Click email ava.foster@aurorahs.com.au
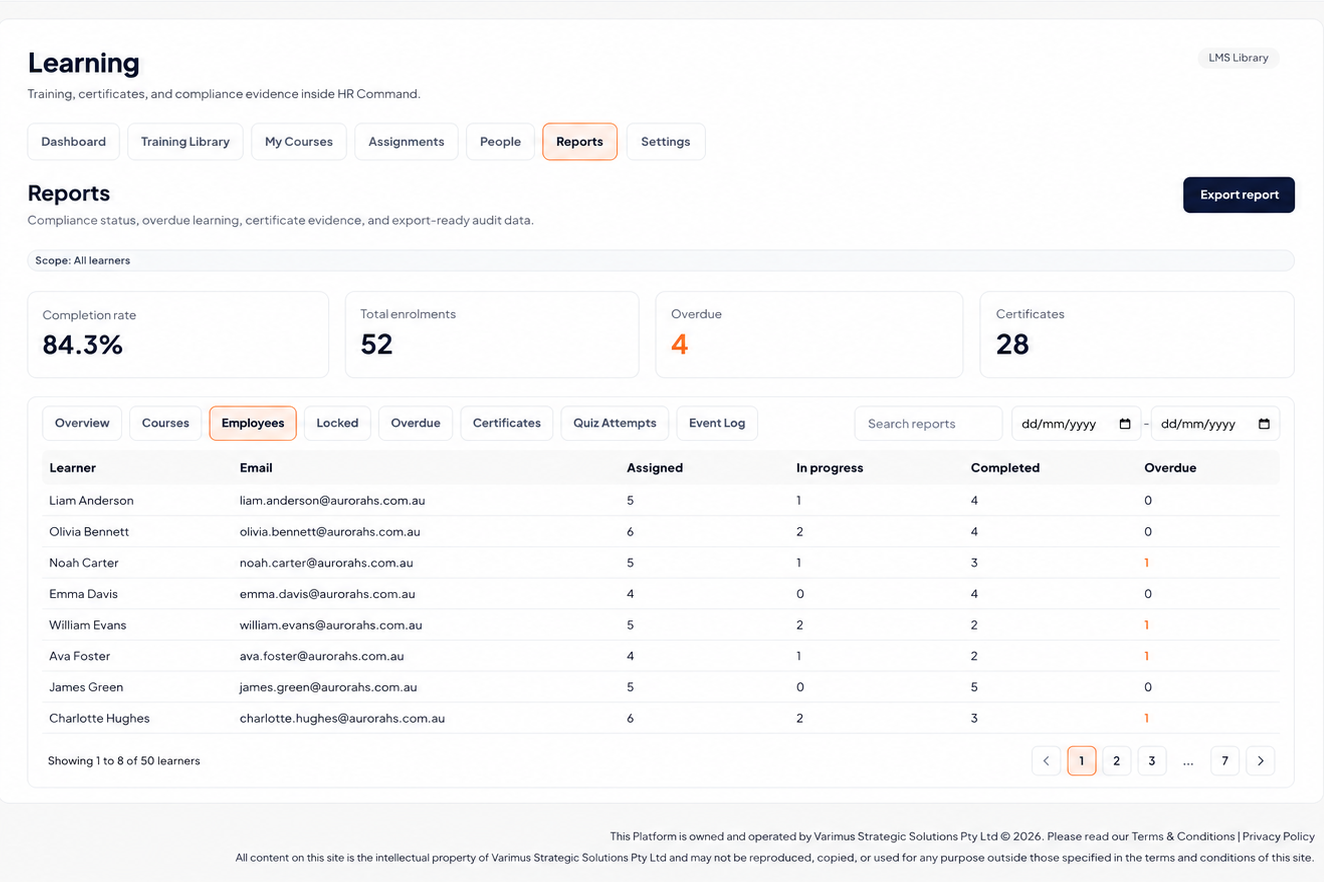 coord(322,656)
